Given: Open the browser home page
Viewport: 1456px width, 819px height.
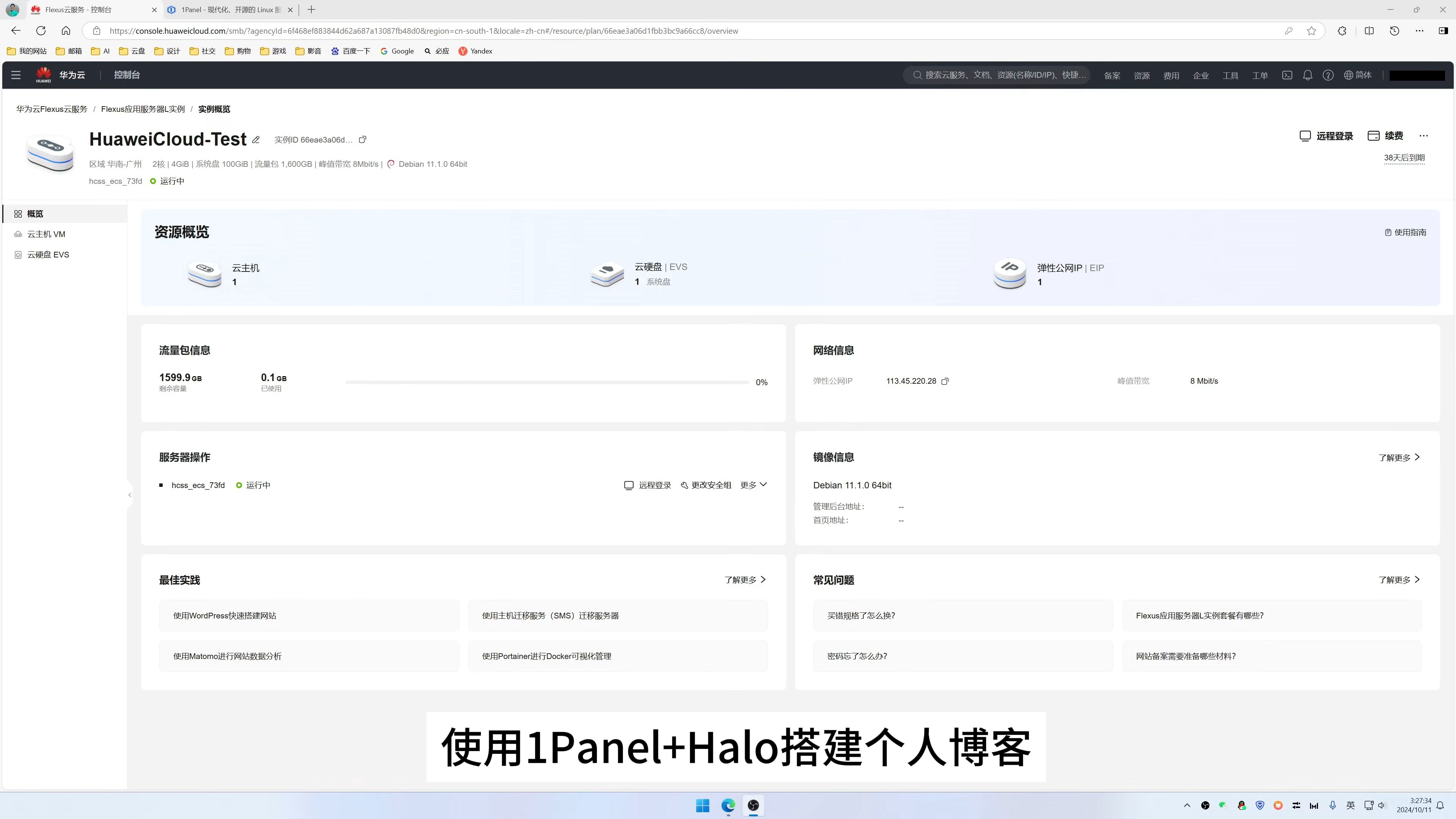Looking at the screenshot, I should pos(66,30).
